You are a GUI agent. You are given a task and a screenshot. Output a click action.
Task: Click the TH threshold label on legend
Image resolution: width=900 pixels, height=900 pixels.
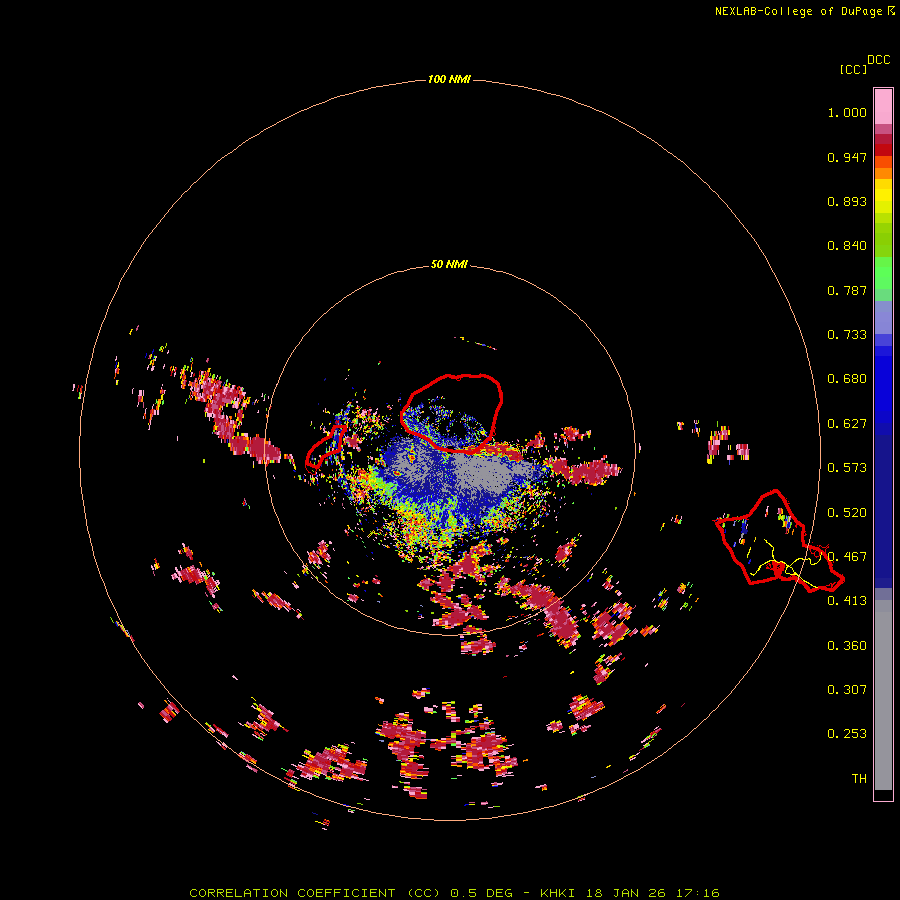(x=859, y=779)
